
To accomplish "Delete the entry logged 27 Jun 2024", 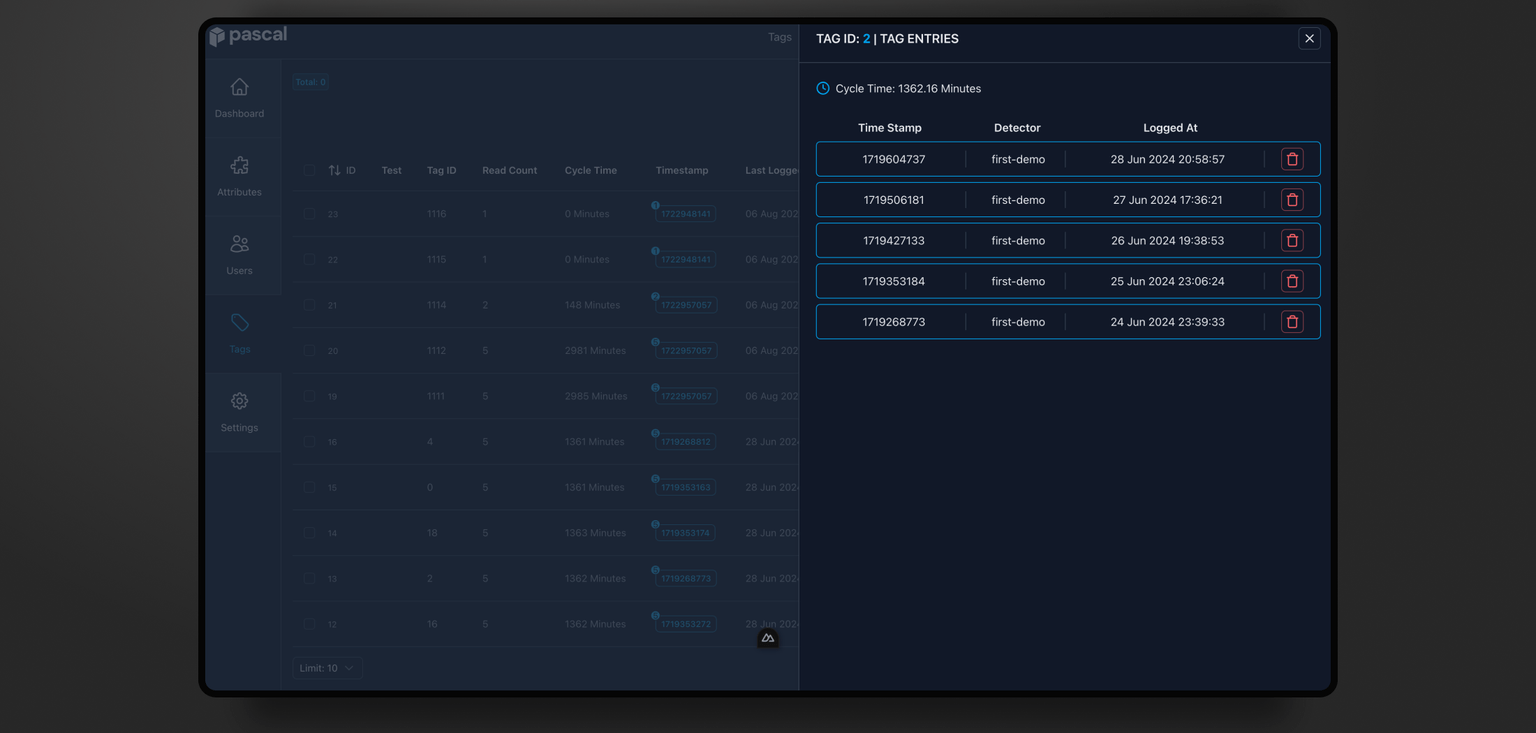I will tap(1291, 200).
